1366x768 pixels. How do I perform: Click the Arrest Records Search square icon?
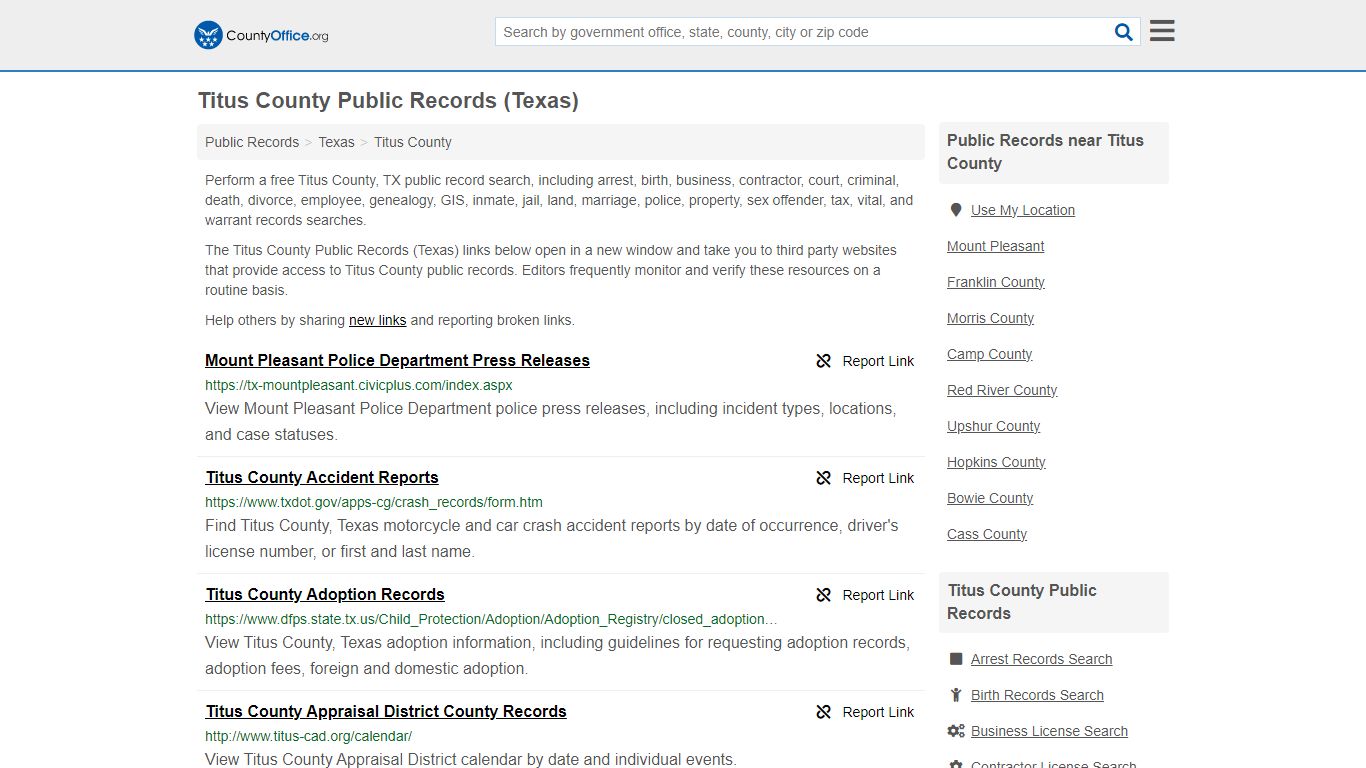pyautogui.click(x=956, y=659)
